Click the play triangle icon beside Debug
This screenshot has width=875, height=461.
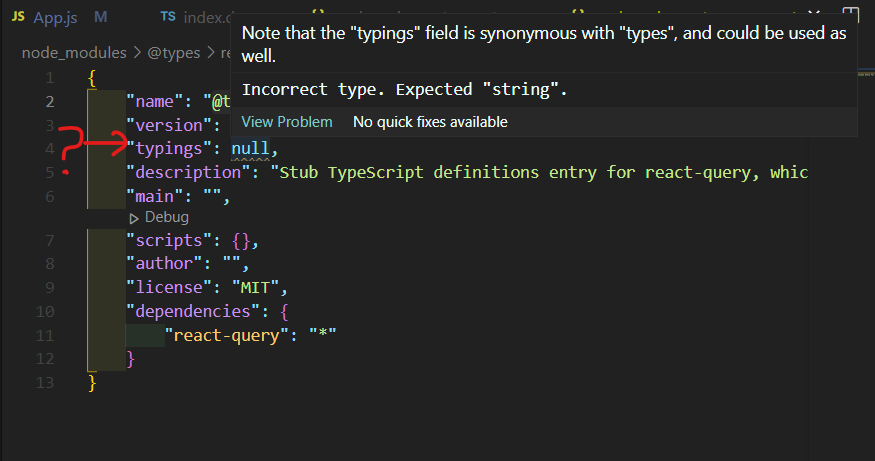134,218
